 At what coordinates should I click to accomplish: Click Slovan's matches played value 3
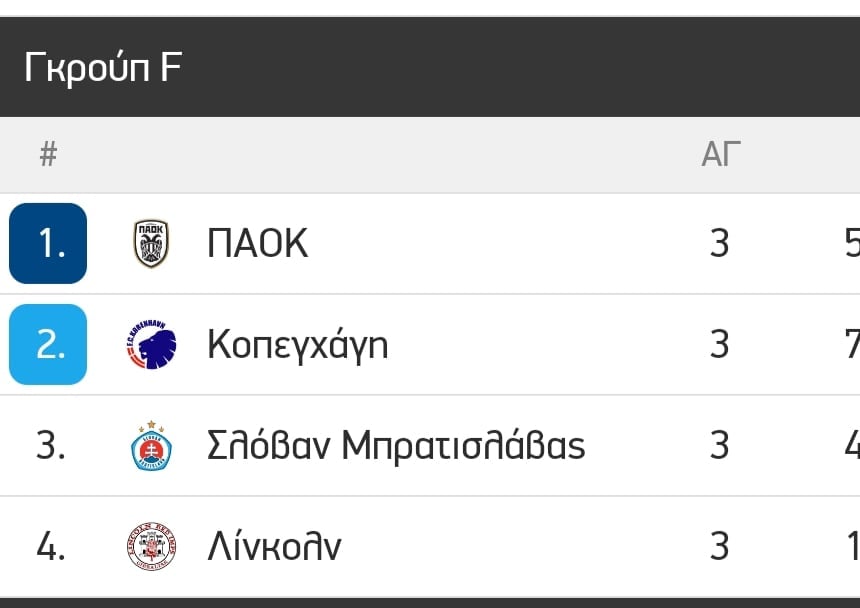[x=720, y=445]
